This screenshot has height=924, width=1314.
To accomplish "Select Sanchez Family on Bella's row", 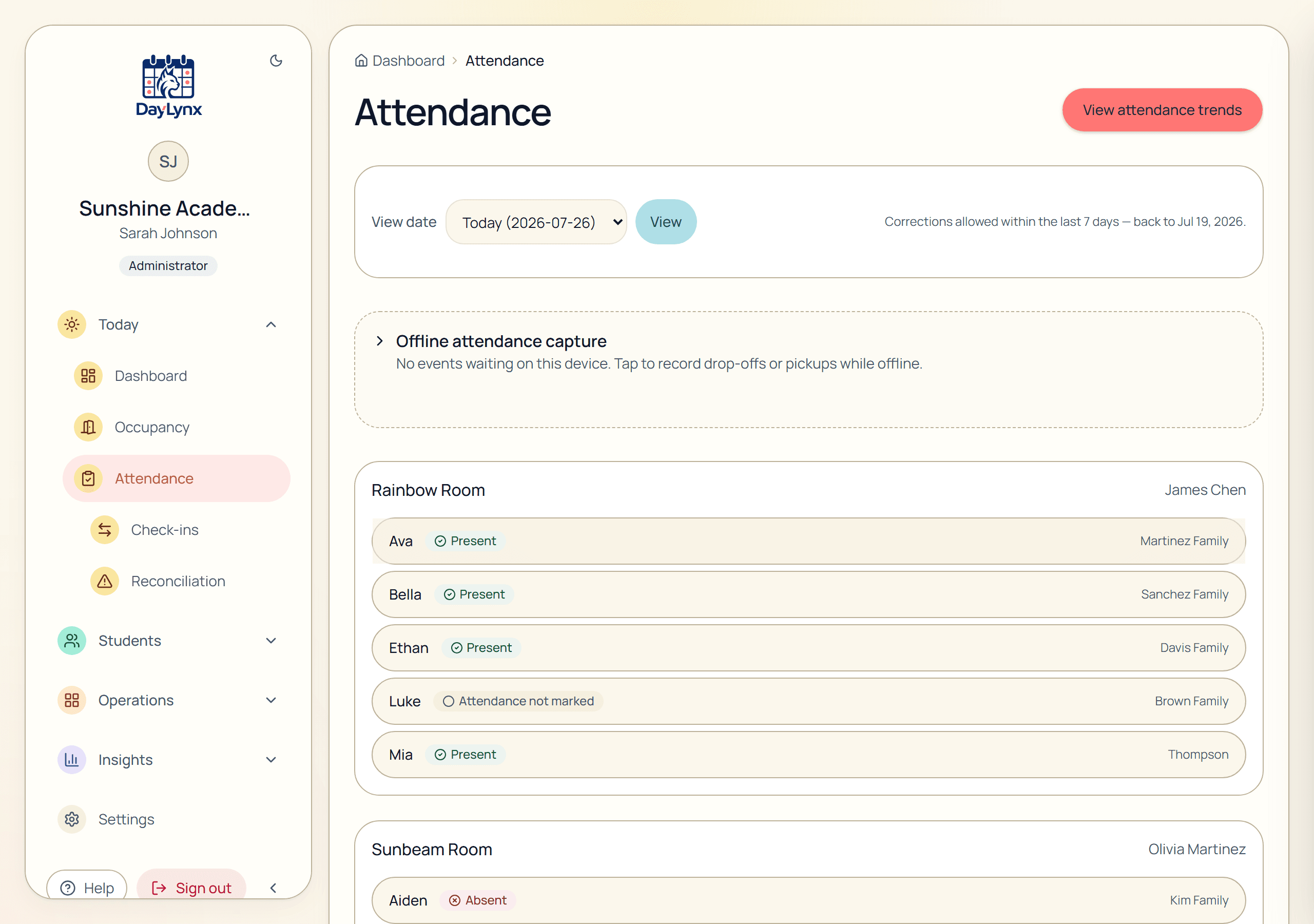I will [1185, 594].
